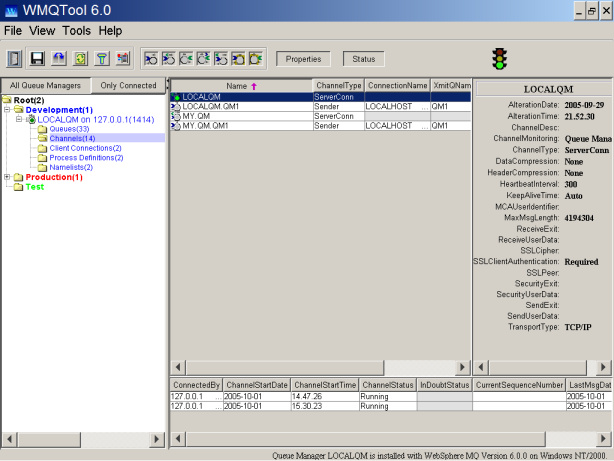
Task: Refresh using the yellow-green arrows icon
Action: point(80,59)
